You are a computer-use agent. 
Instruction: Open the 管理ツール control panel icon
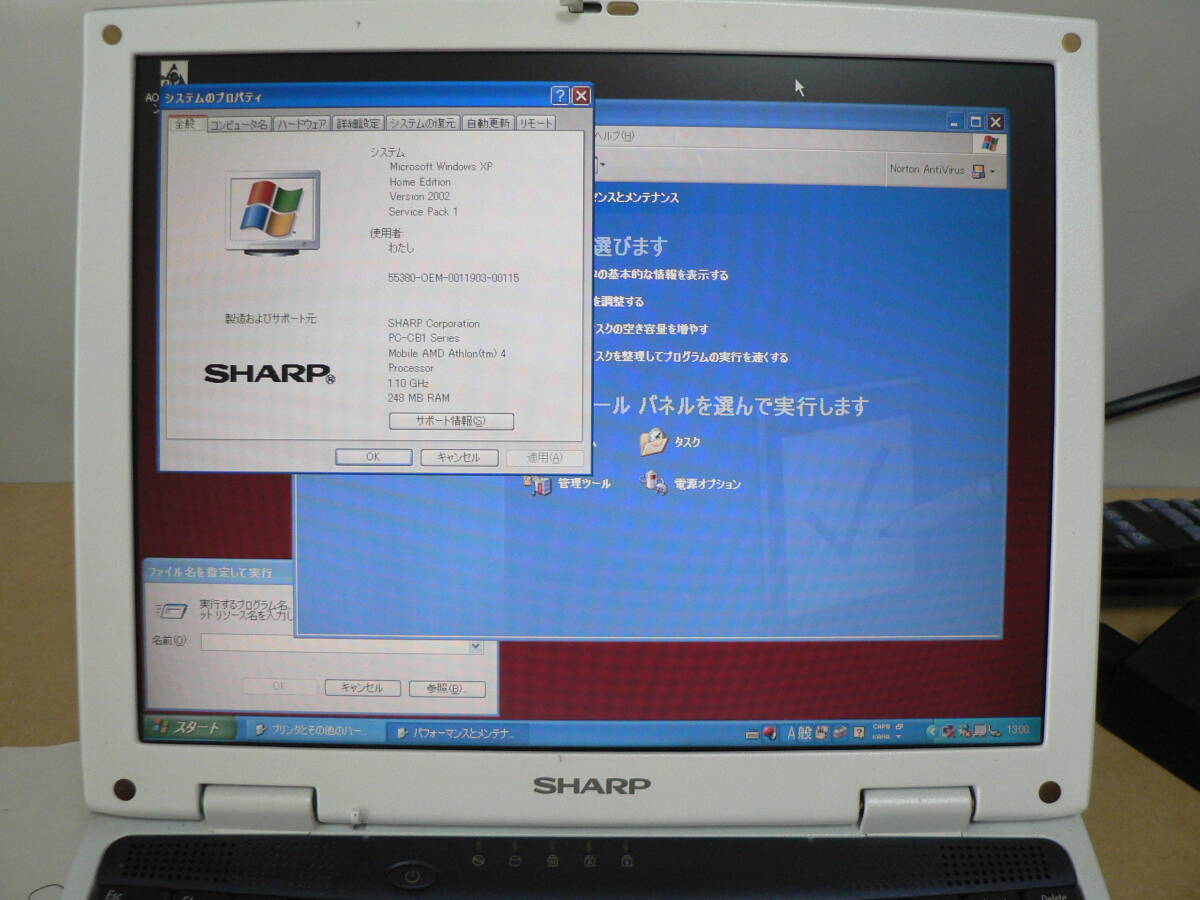click(538, 484)
